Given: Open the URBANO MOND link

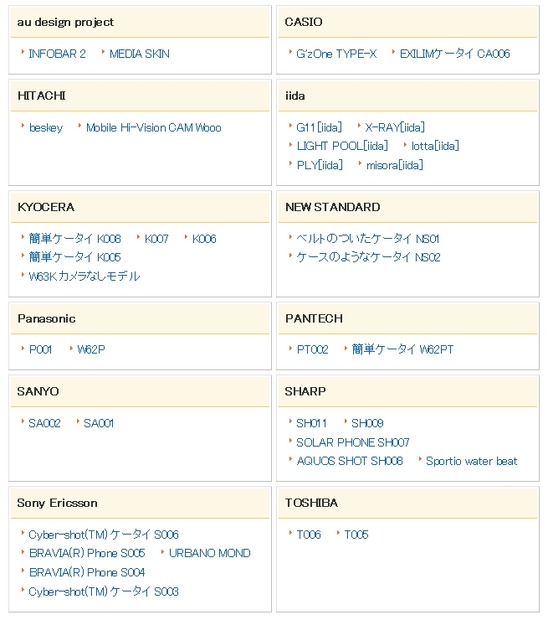Looking at the screenshot, I should 210,553.
